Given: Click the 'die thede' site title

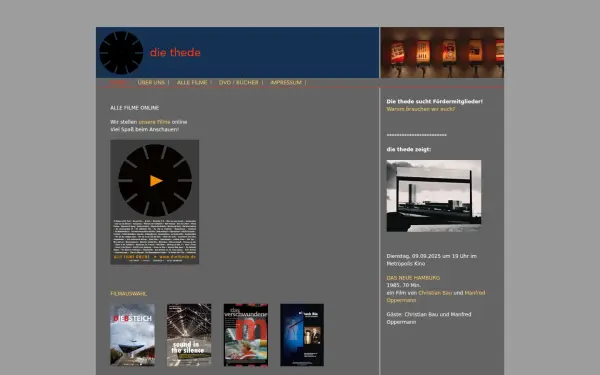Looking at the screenshot, I should coord(175,52).
